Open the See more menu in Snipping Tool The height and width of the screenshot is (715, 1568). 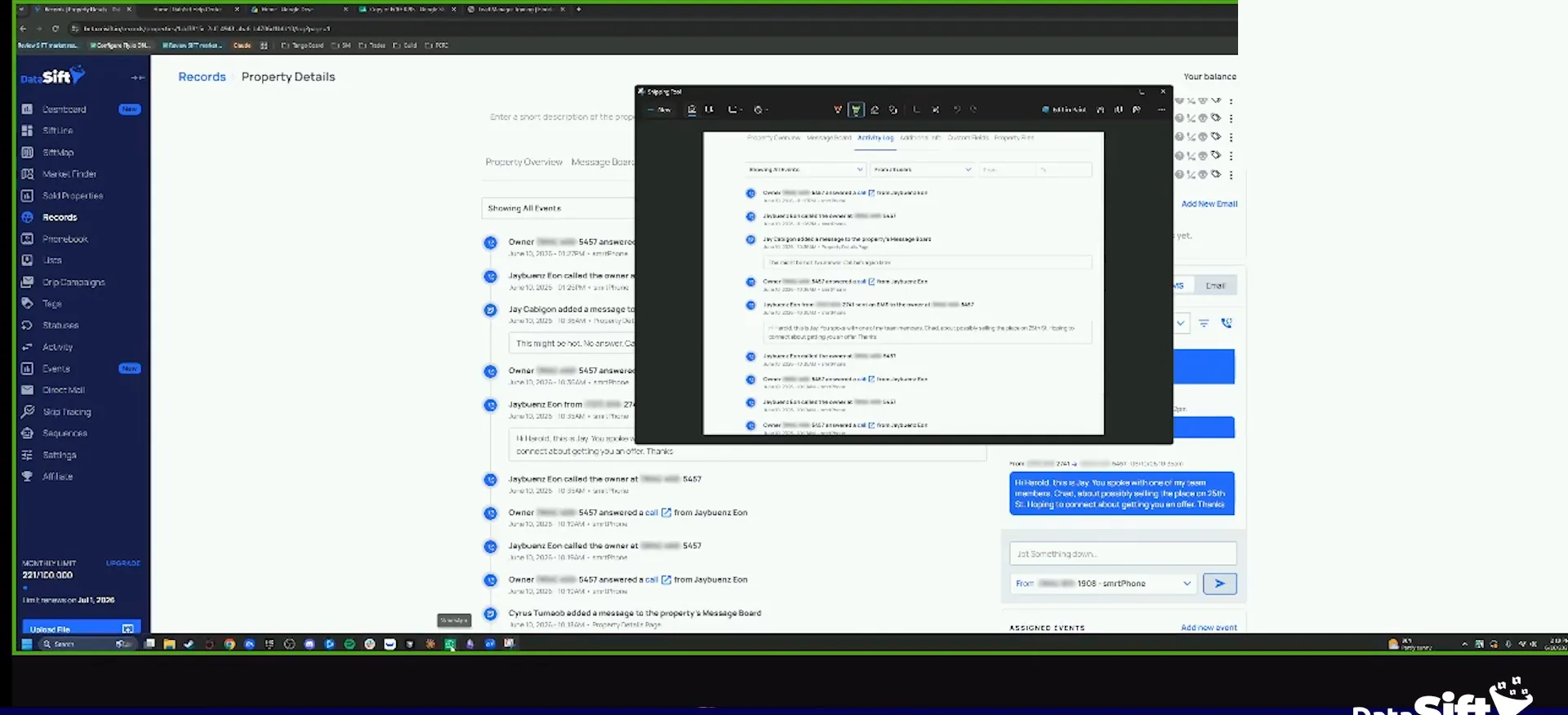1161,109
